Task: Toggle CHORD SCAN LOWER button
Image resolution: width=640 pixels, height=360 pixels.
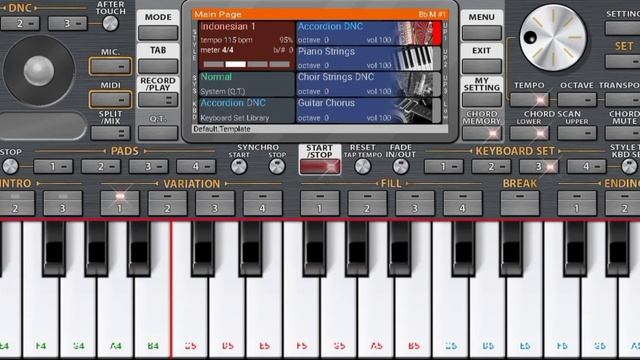Action: [529, 133]
